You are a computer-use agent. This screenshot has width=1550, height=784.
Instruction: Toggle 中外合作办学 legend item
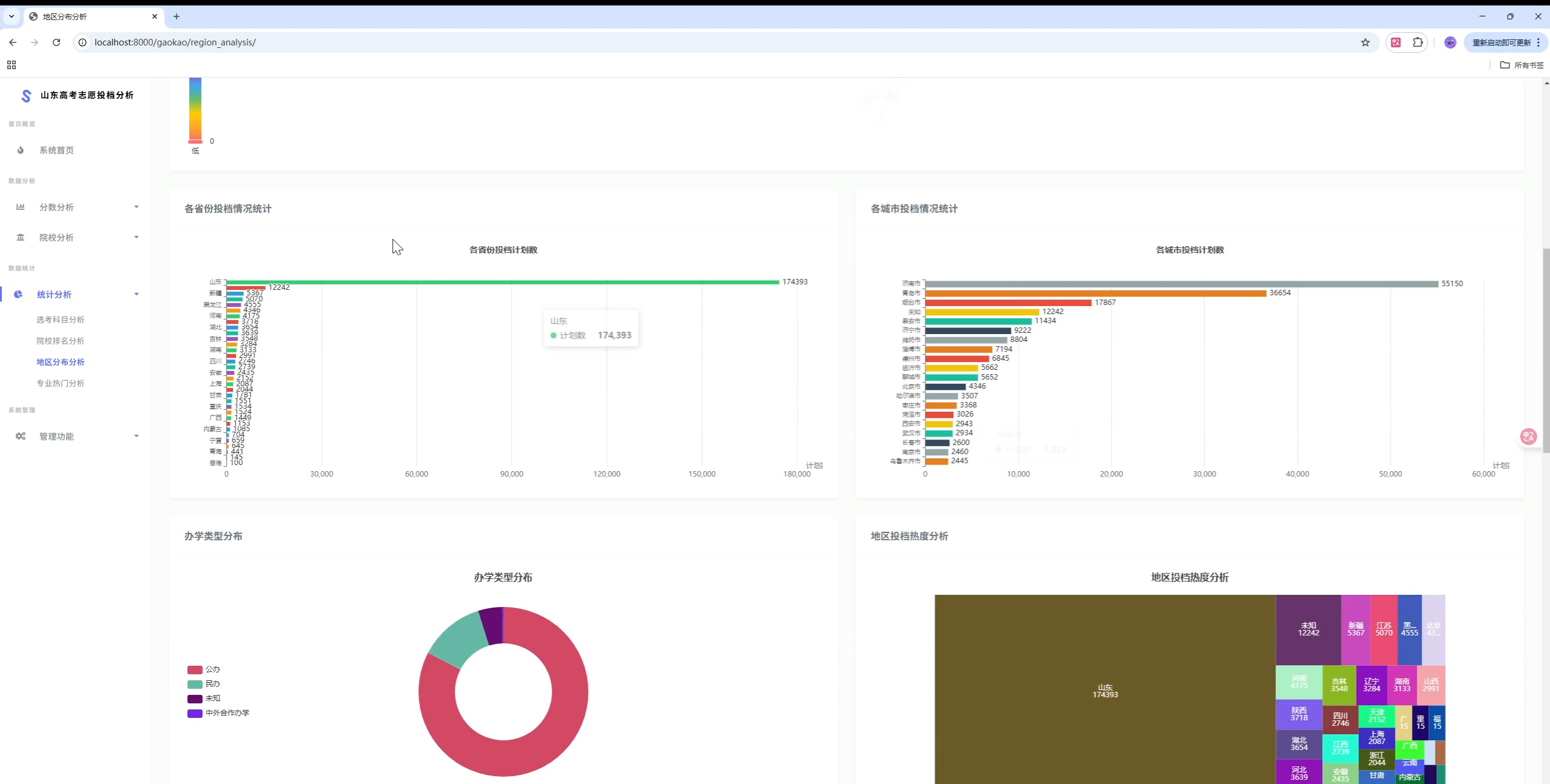point(218,714)
